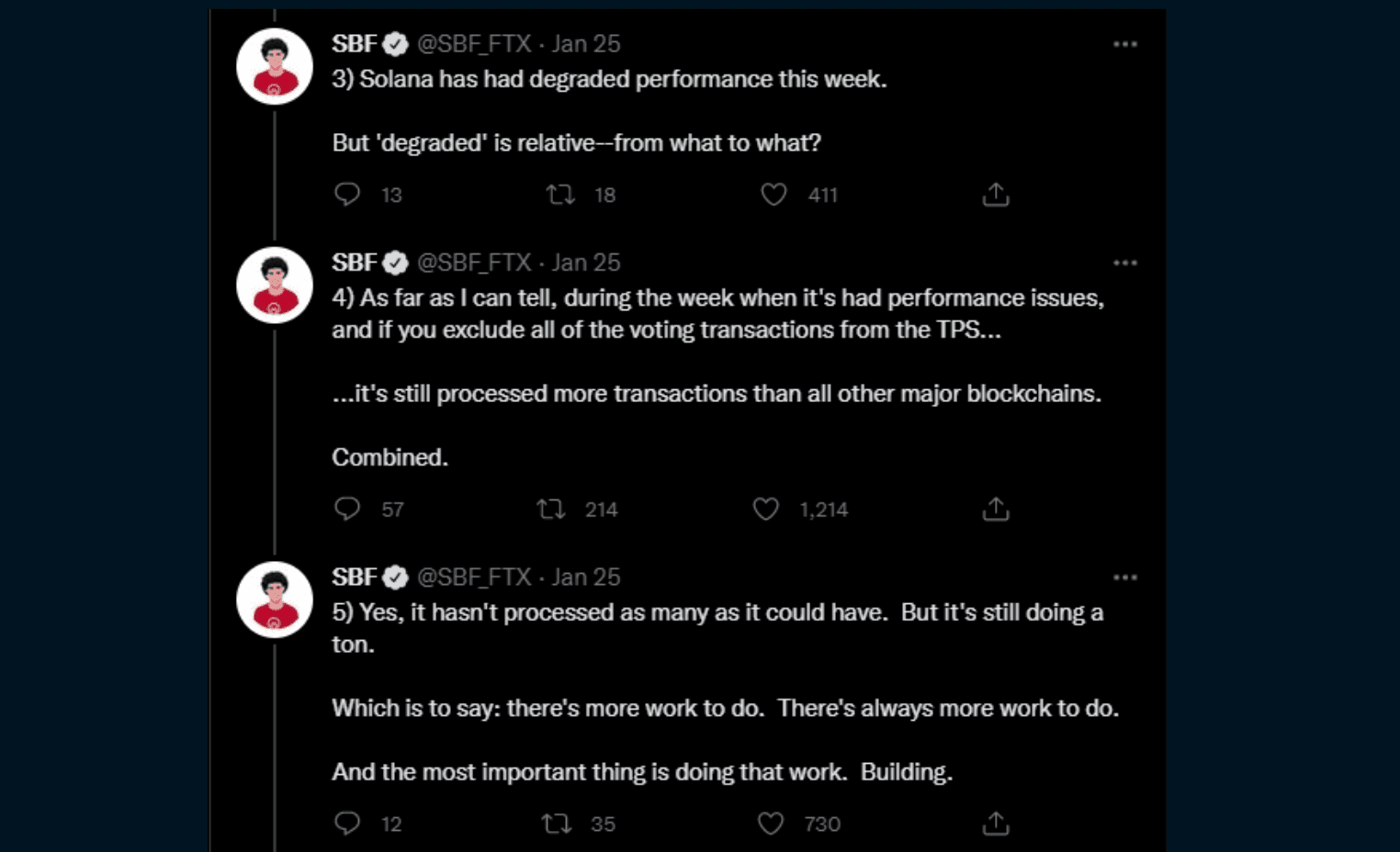Like the tweet with 730 likes
The width and height of the screenshot is (1400, 852).
click(x=771, y=823)
